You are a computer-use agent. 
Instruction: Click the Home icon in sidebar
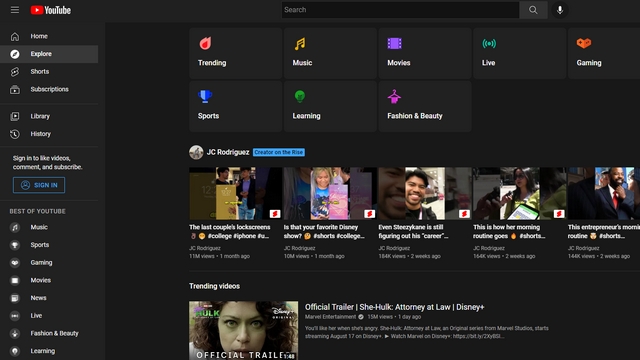pos(15,36)
